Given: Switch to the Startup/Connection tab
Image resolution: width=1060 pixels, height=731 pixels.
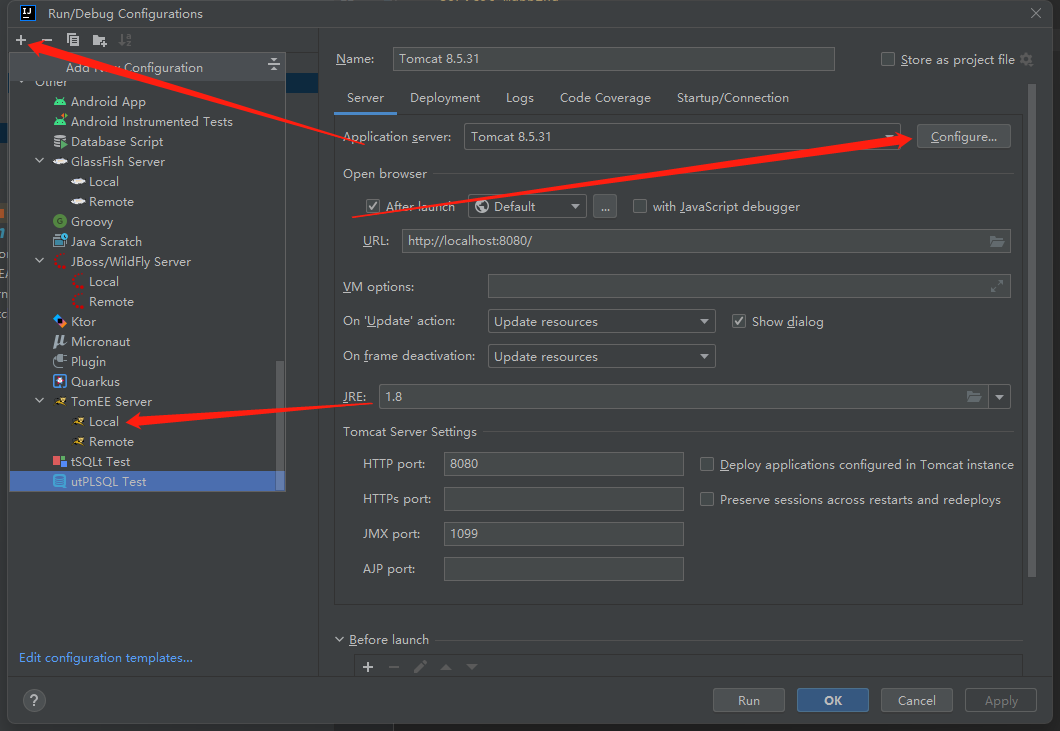Looking at the screenshot, I should 733,98.
